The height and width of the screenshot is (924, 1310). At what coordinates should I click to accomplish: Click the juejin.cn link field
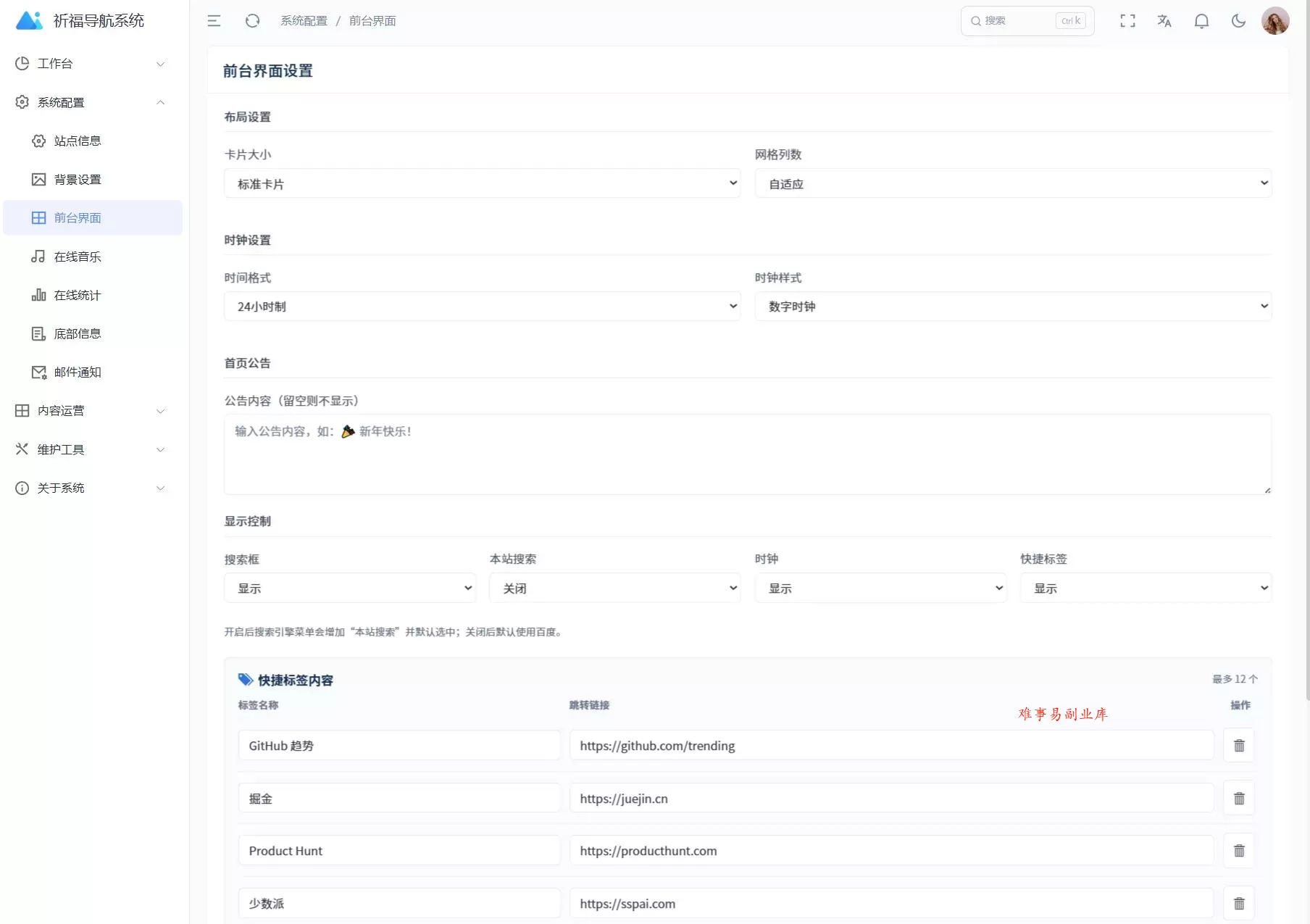tap(892, 799)
